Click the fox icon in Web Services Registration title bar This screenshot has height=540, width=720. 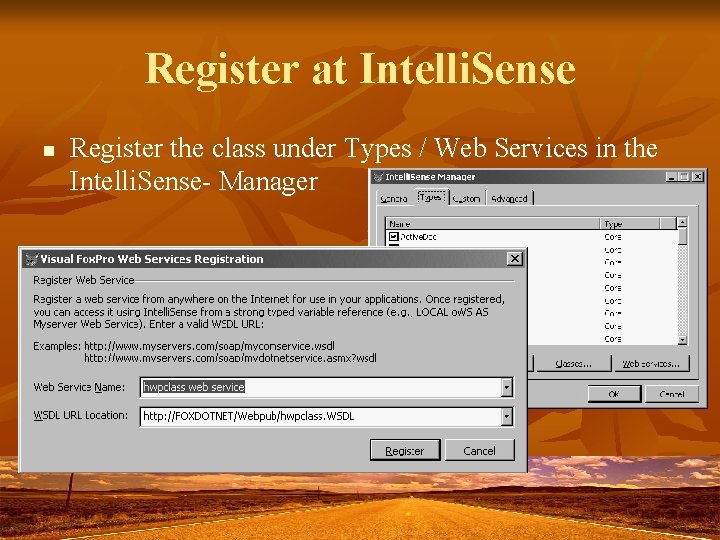pos(31,259)
